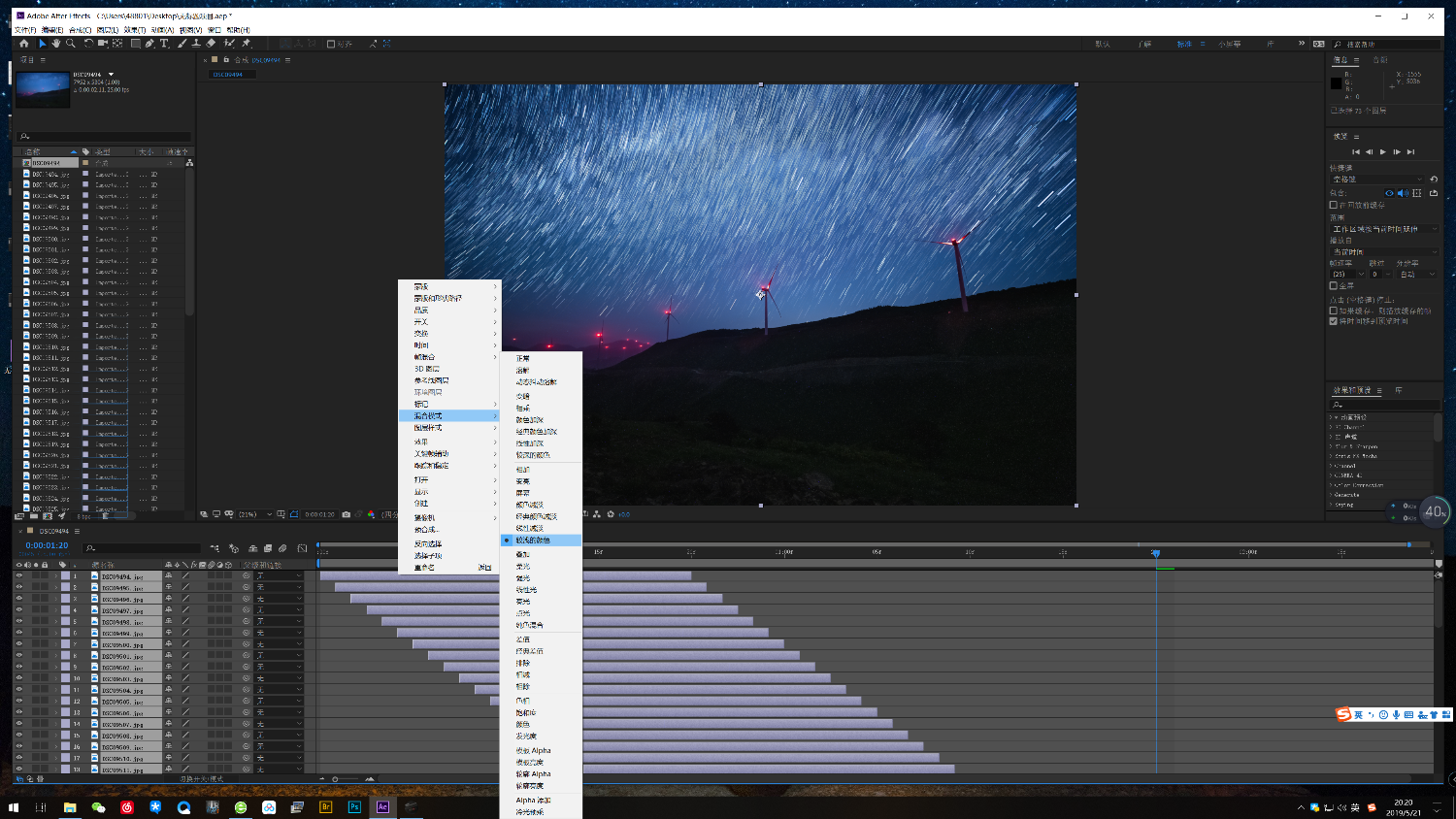Select the Puppet Pin tool
1456x819 pixels.
(x=246, y=44)
